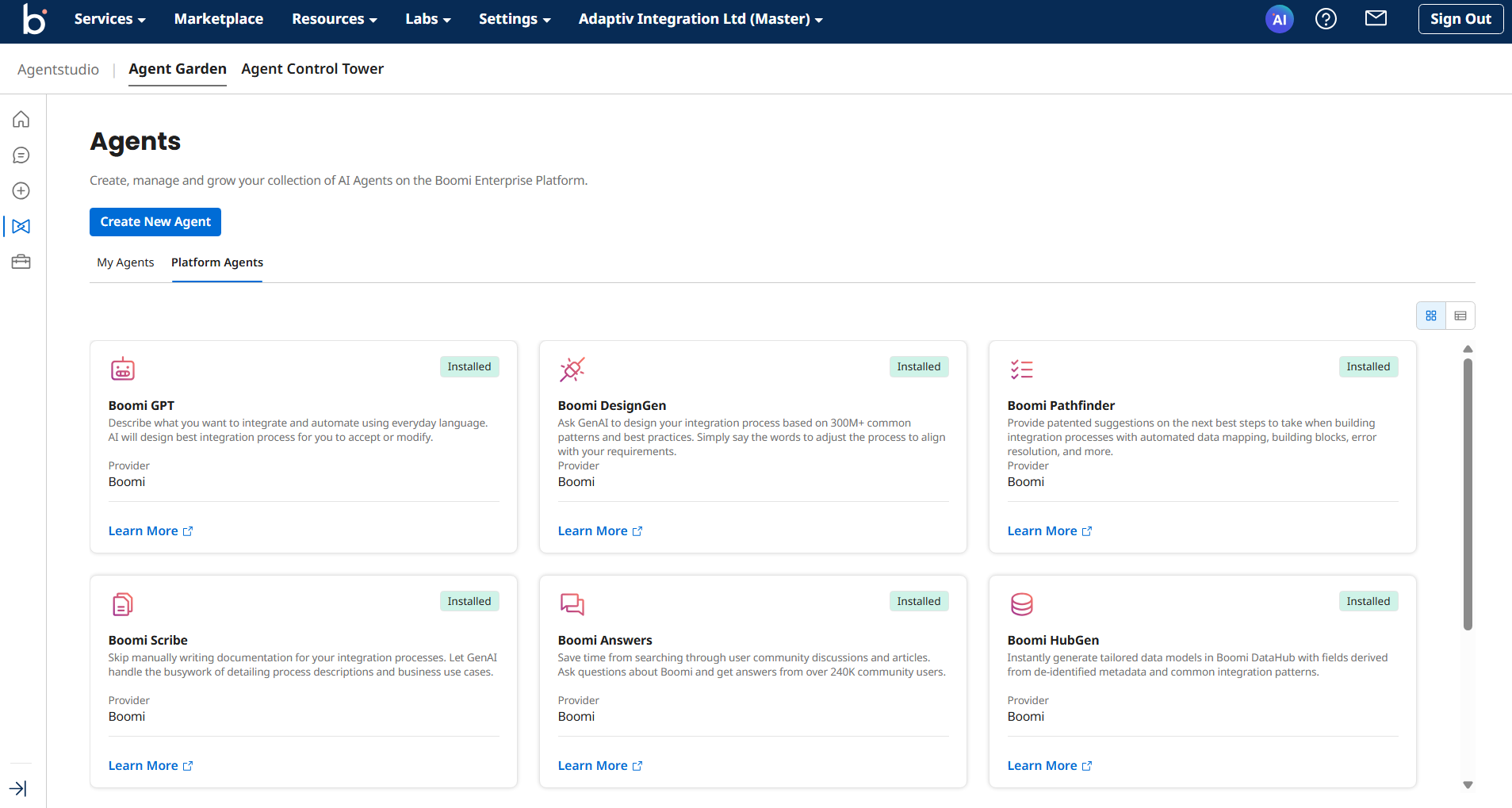Open Learn More for Boomi DesignGen
The image size is (1512, 808).
click(x=600, y=531)
